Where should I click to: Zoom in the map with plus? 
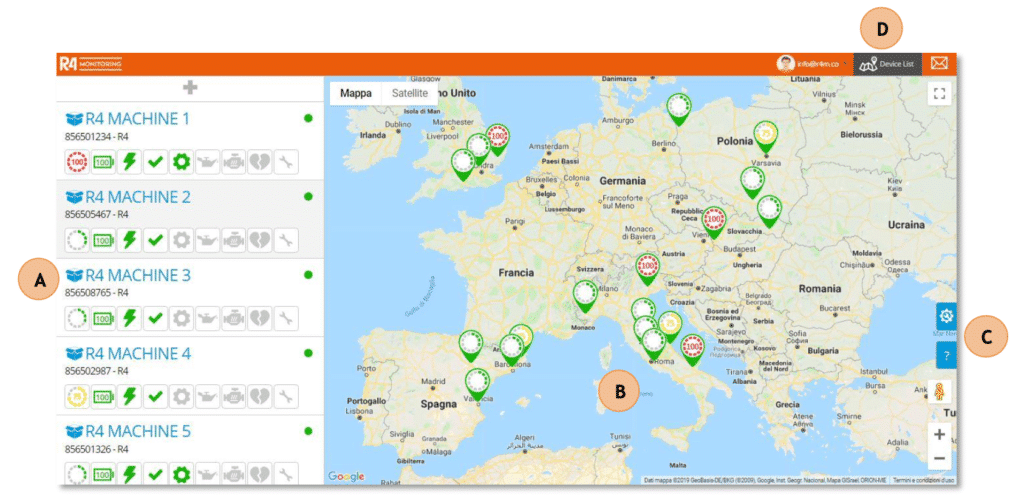point(940,434)
